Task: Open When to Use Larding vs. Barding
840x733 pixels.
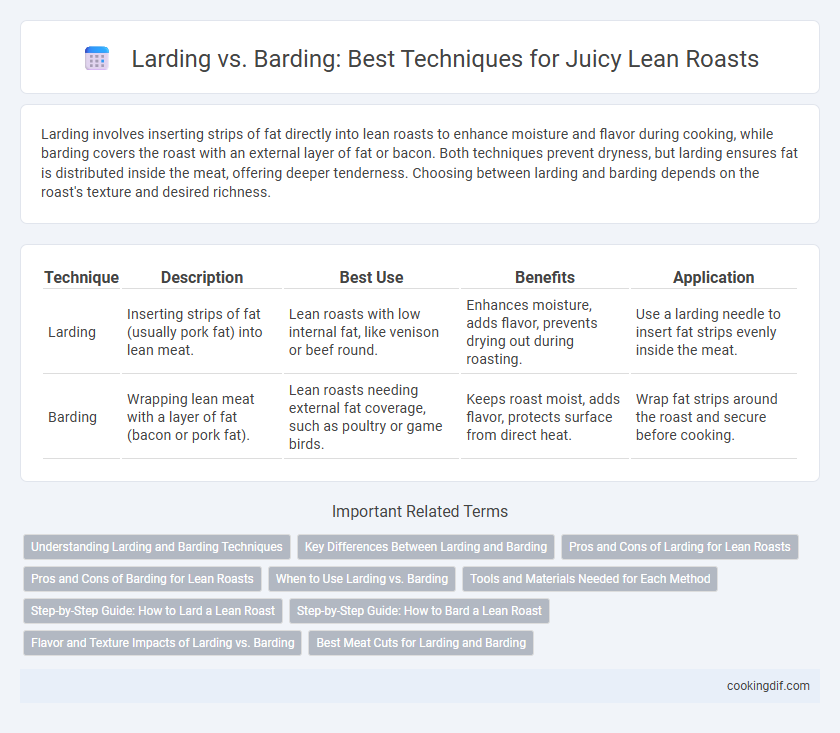Action: pos(362,579)
